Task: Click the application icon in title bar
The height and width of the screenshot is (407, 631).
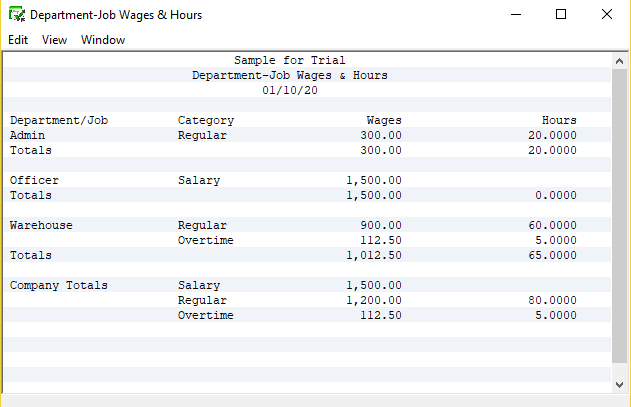Action: [x=16, y=15]
